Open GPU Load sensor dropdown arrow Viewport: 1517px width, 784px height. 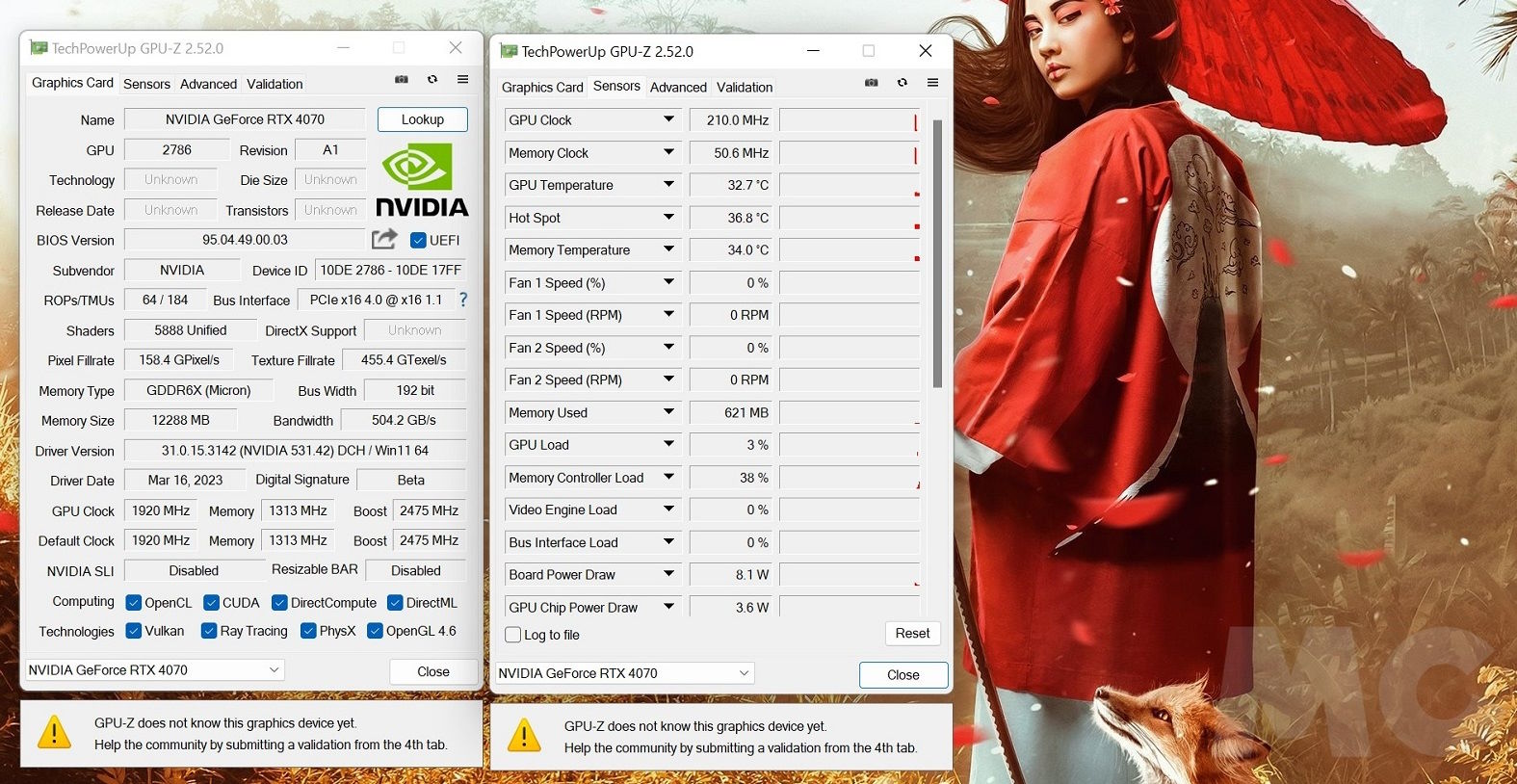[x=668, y=445]
